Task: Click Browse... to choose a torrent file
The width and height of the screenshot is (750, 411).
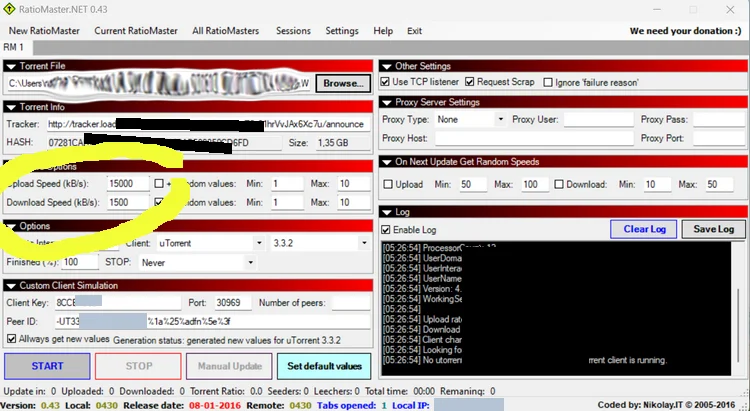Action: [x=343, y=83]
